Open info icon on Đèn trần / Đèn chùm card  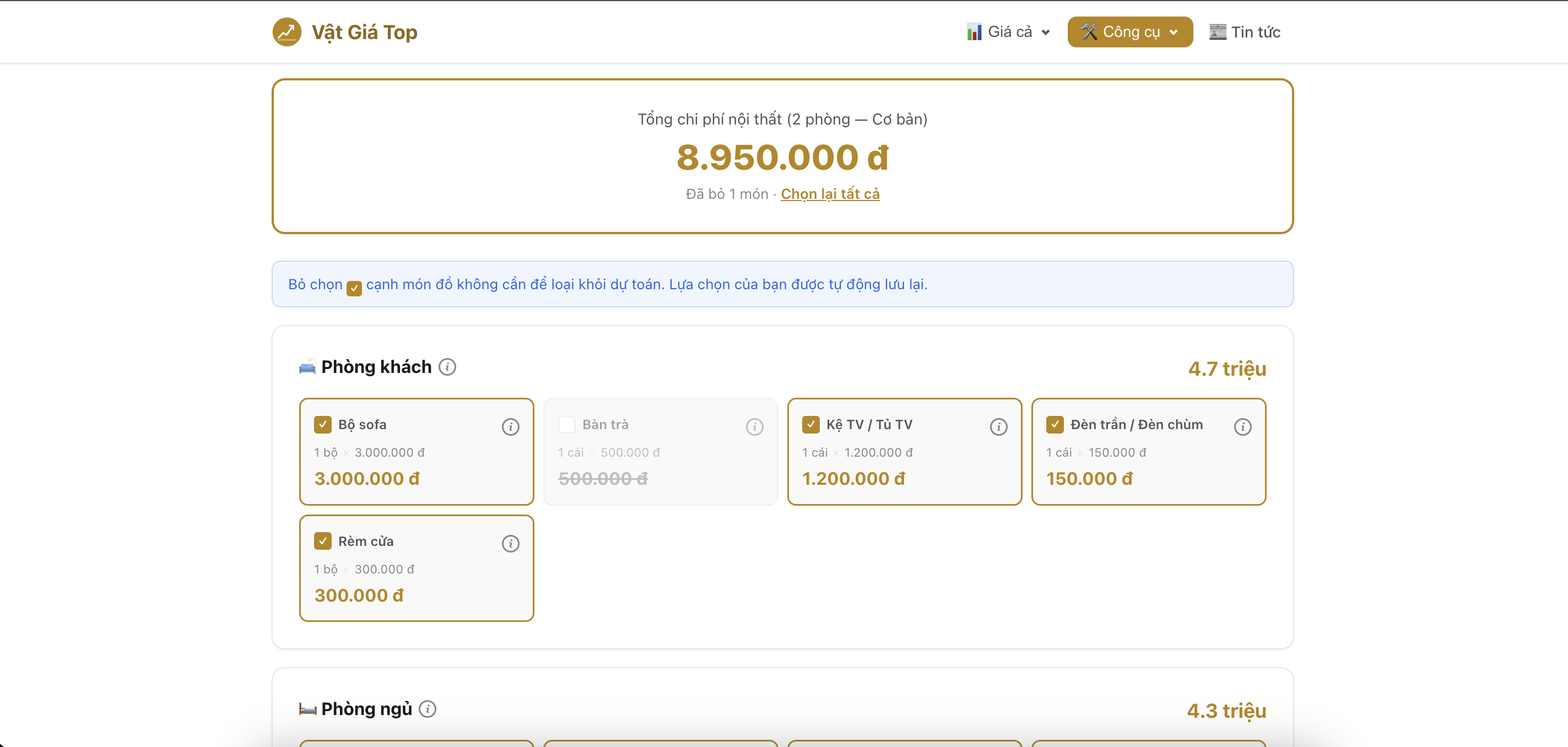[1243, 427]
